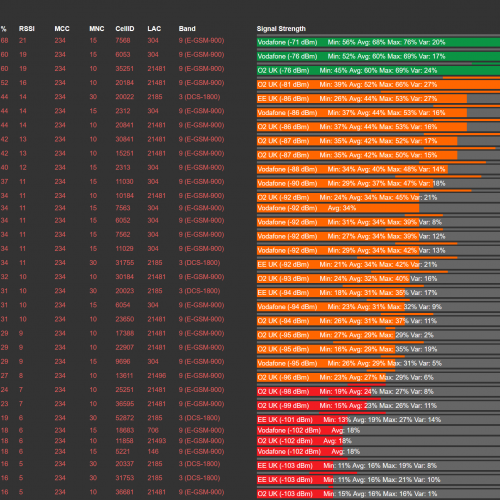This screenshot has width=500, height=500.
Task: Select CellID 11030 cell
Action: 124,182
